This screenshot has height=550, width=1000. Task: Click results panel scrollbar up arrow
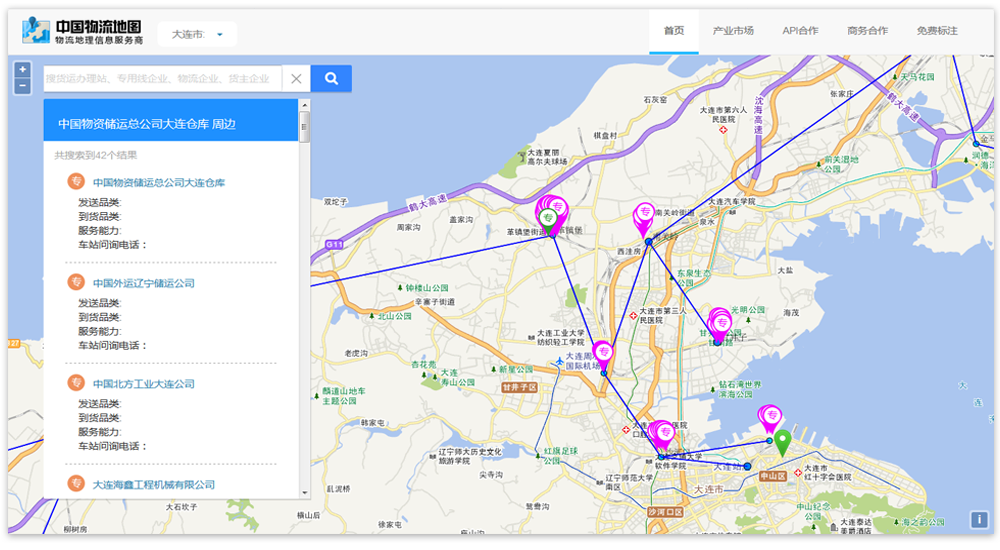[305, 105]
